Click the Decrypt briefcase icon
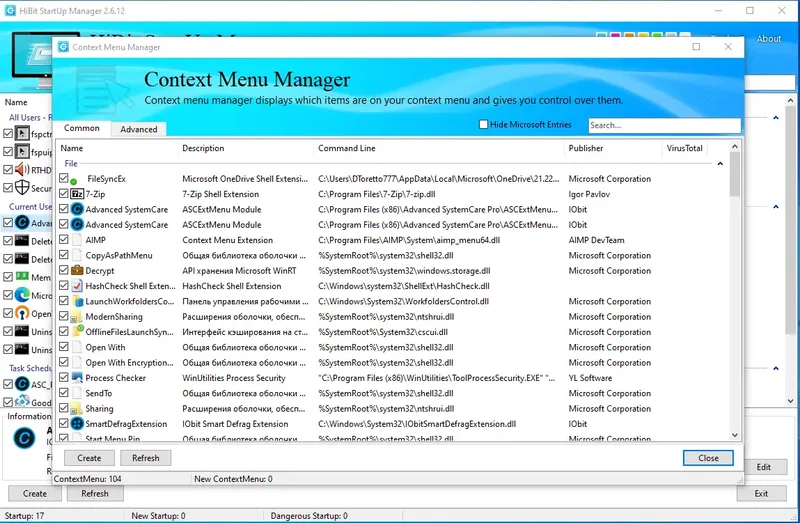Viewport: 800px width, 523px height. click(x=77, y=270)
